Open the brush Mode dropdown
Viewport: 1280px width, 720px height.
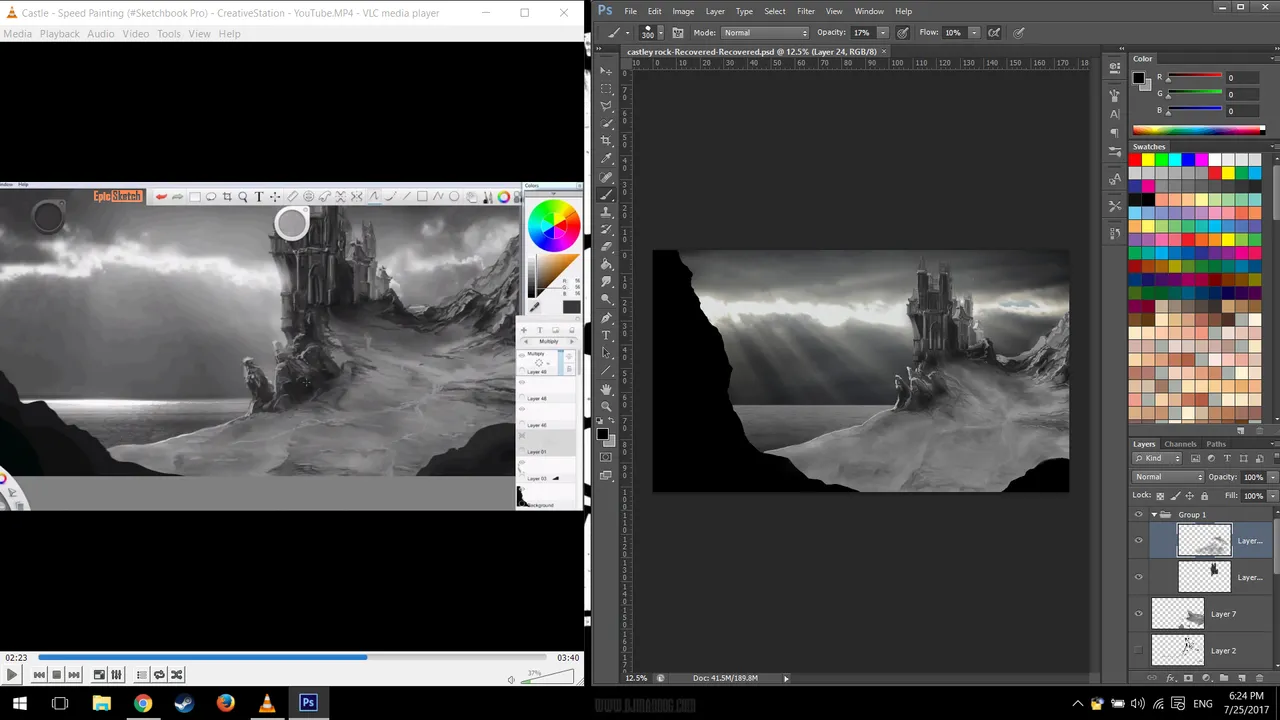point(765,32)
